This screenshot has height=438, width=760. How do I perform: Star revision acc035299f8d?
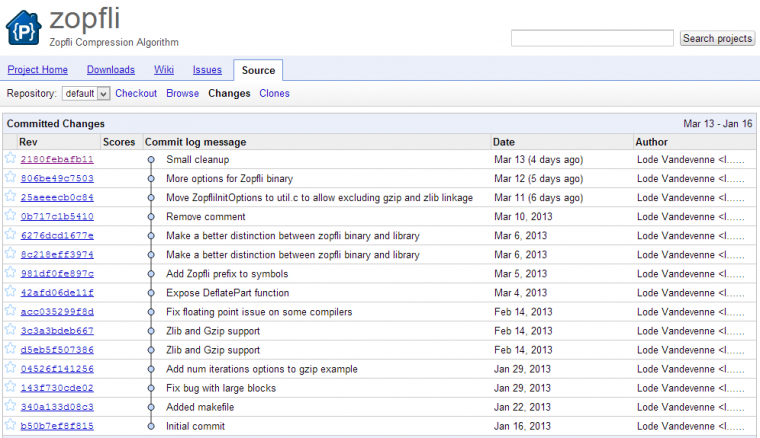coord(10,310)
